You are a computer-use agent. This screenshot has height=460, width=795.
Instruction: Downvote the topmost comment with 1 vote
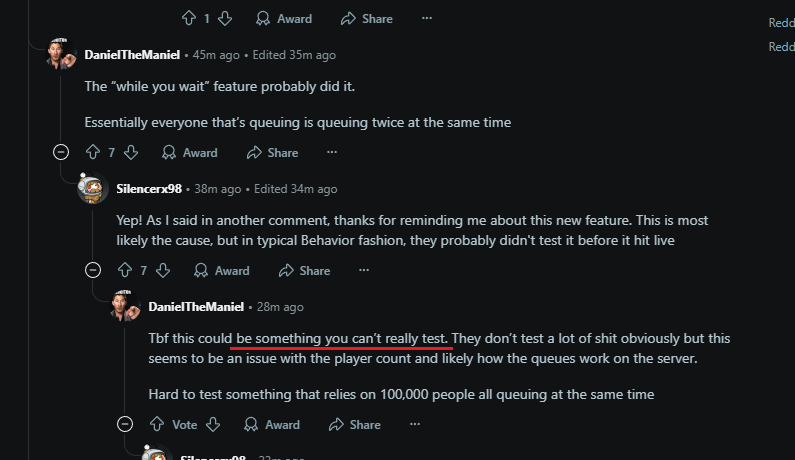[x=225, y=18]
